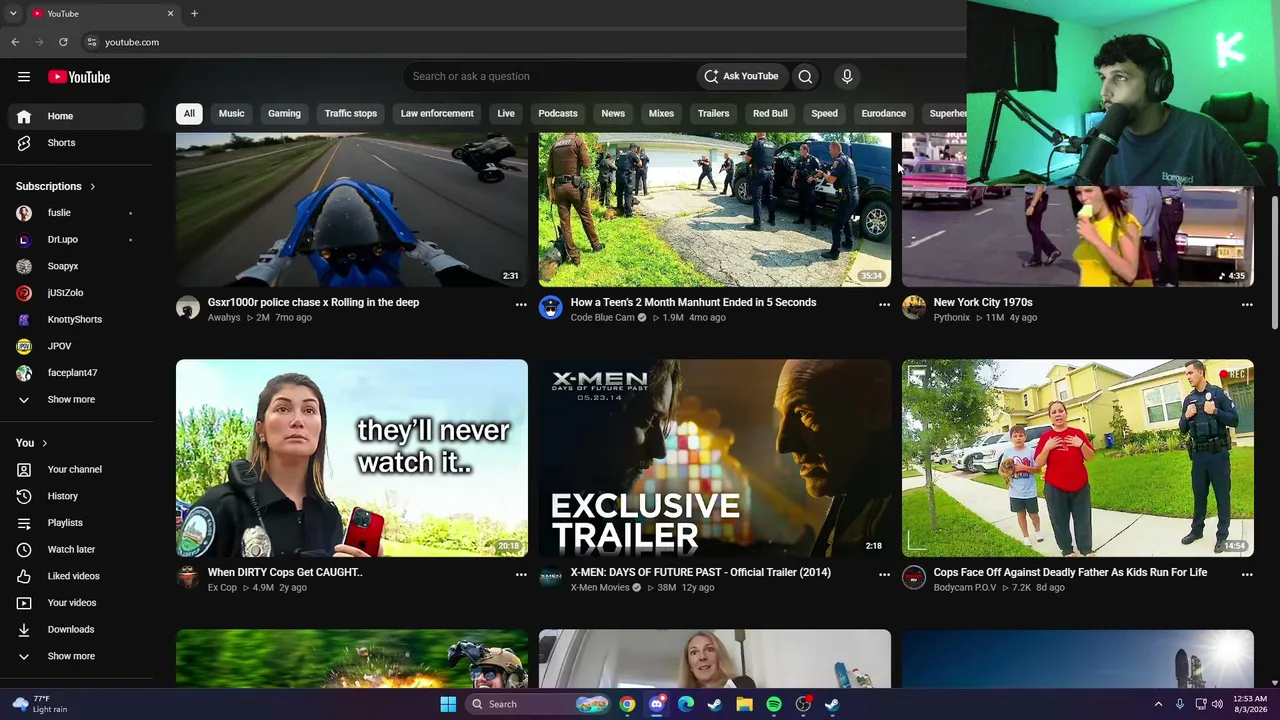This screenshot has height=720, width=1280.
Task: Play the X-Men Exclusive Trailer thumbnail
Action: point(715,458)
